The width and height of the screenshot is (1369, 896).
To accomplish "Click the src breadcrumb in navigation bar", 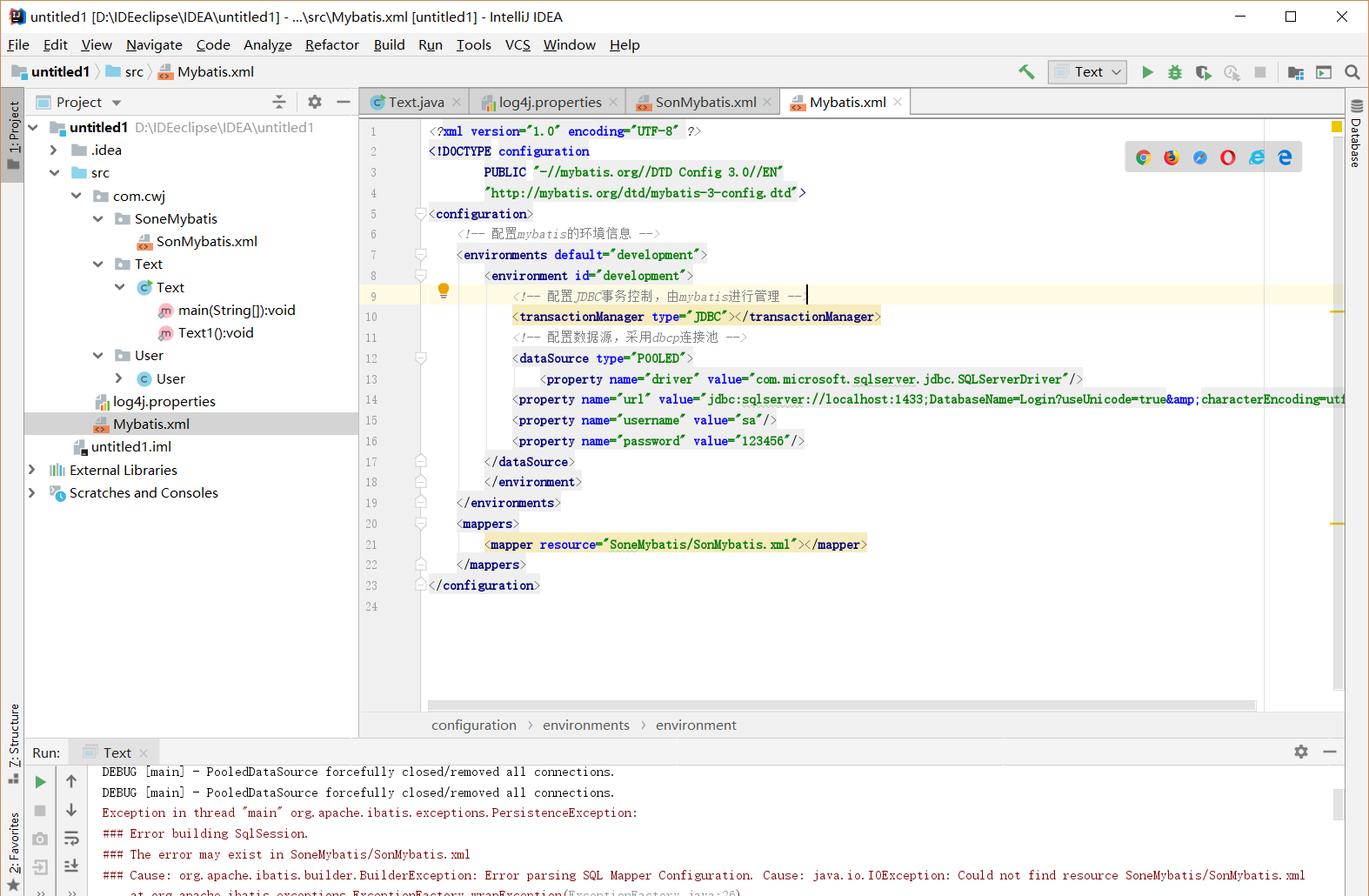I will coord(125,72).
